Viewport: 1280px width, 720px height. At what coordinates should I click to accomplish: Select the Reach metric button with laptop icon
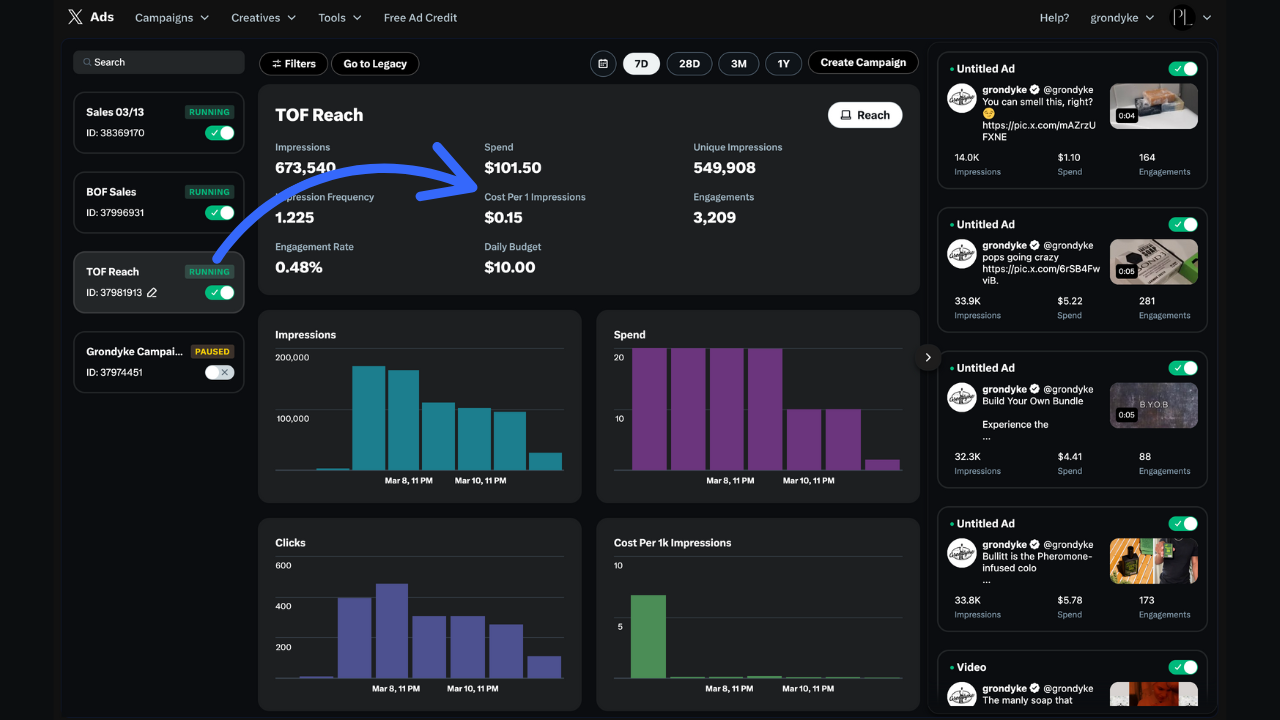tap(864, 114)
